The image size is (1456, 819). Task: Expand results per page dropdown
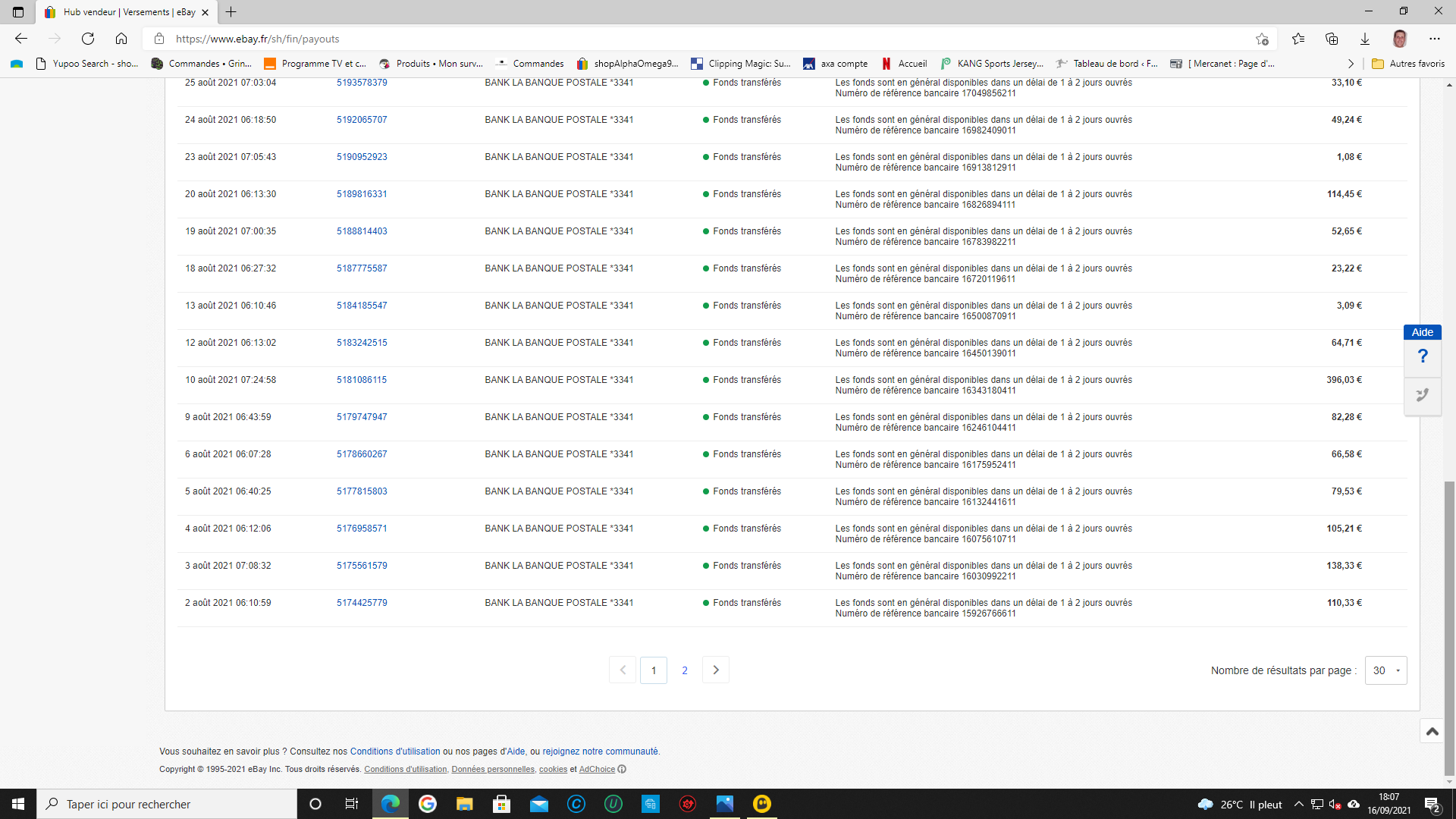click(1385, 670)
